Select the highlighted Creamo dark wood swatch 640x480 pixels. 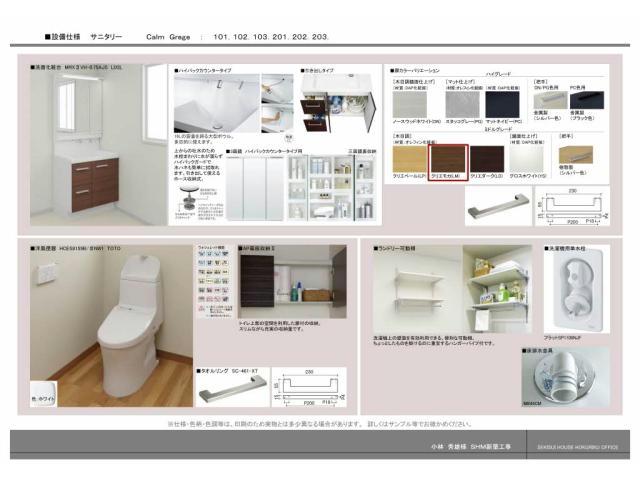tap(449, 159)
